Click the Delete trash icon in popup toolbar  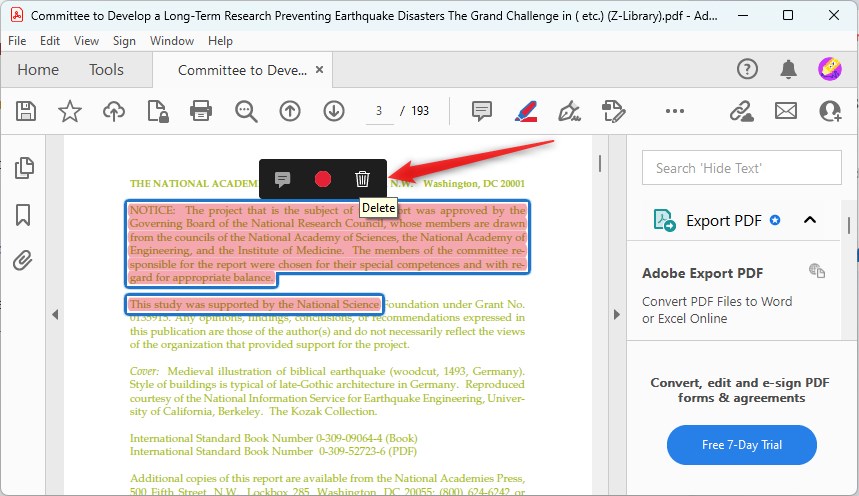pyautogui.click(x=362, y=179)
